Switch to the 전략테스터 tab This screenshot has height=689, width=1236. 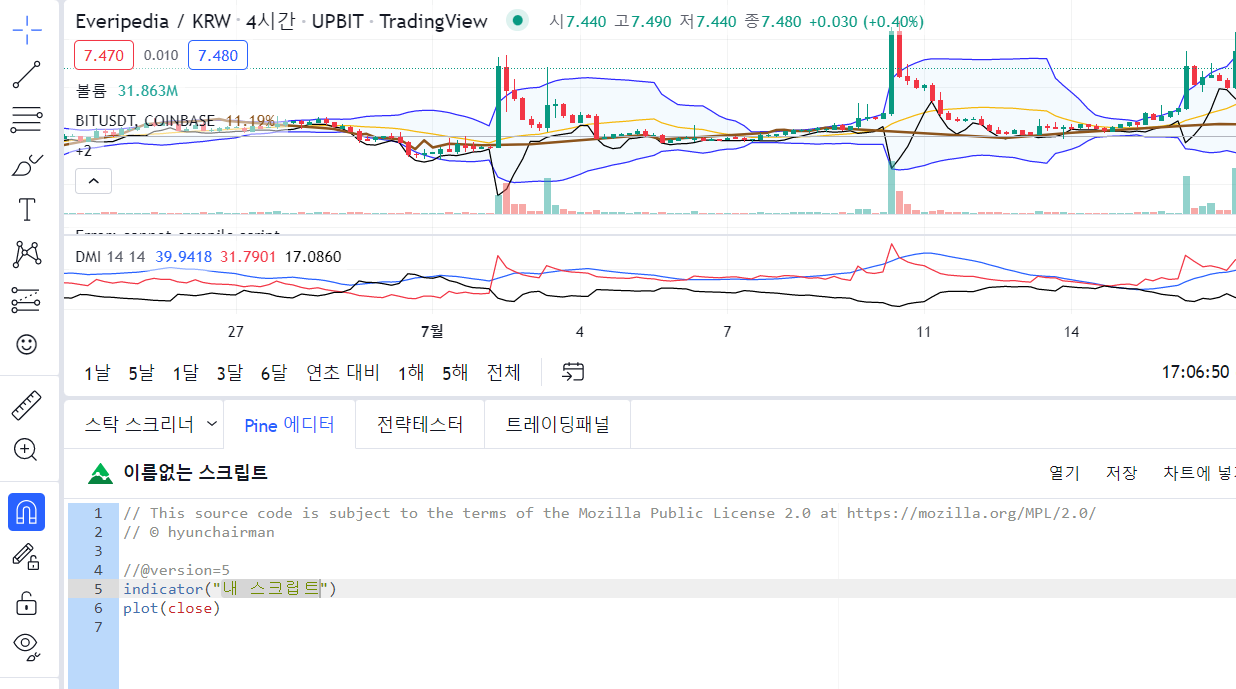[x=420, y=424]
